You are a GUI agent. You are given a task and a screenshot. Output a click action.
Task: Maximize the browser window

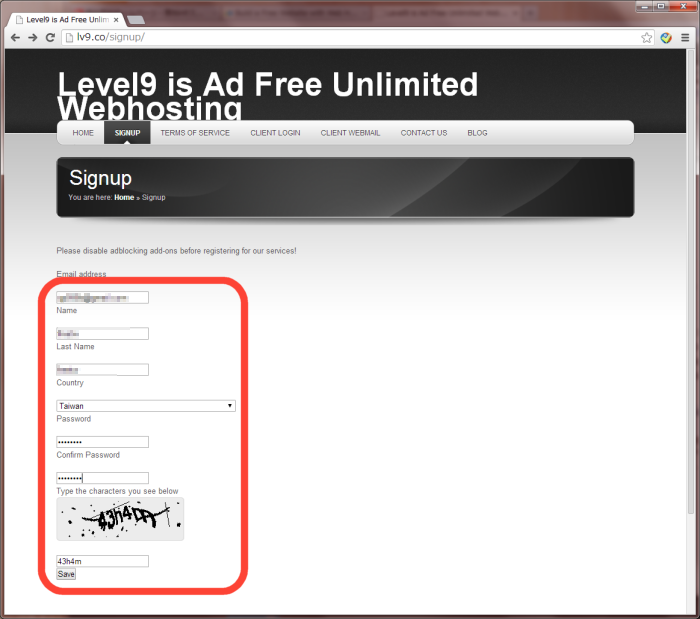(x=661, y=6)
